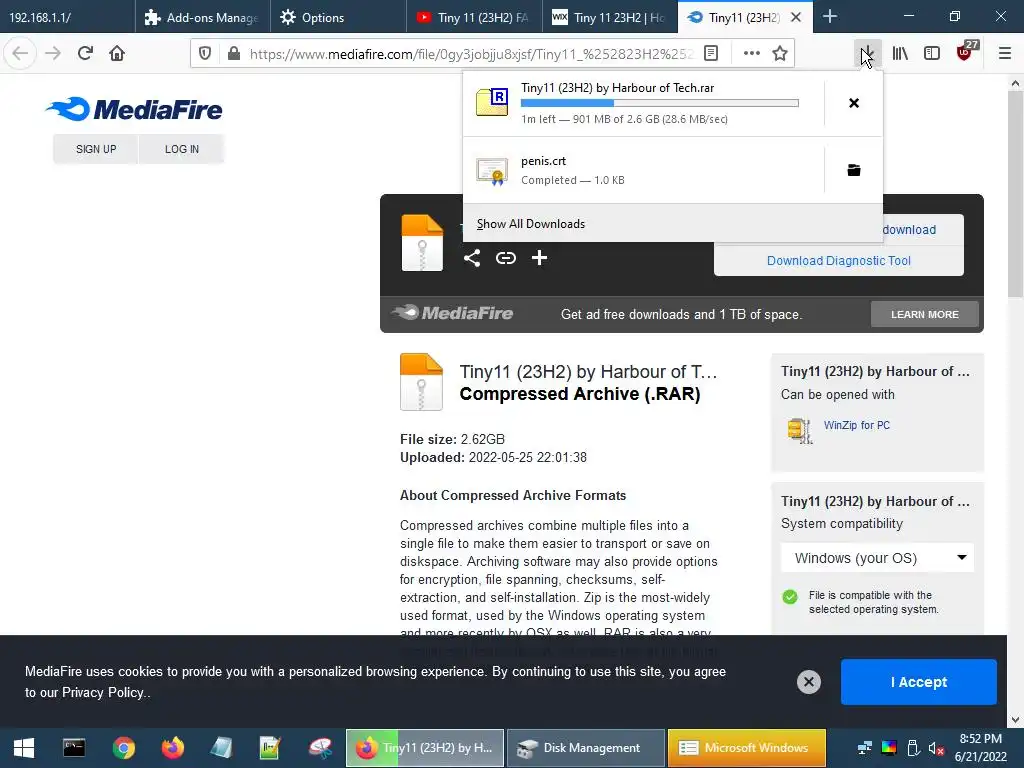Open a new browser tab
This screenshot has width=1024, height=768.
(x=829, y=16)
